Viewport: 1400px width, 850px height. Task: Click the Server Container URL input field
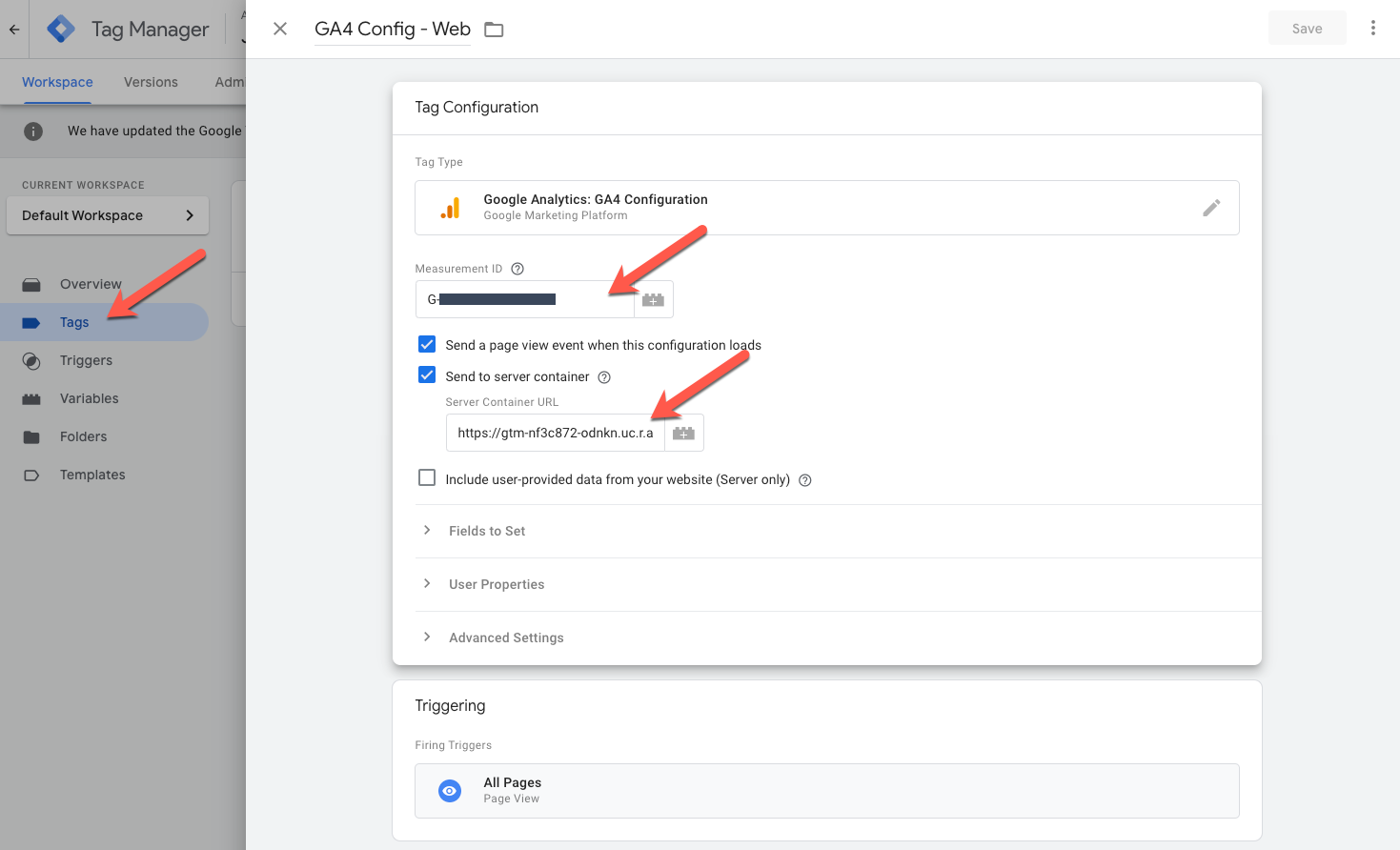click(556, 433)
